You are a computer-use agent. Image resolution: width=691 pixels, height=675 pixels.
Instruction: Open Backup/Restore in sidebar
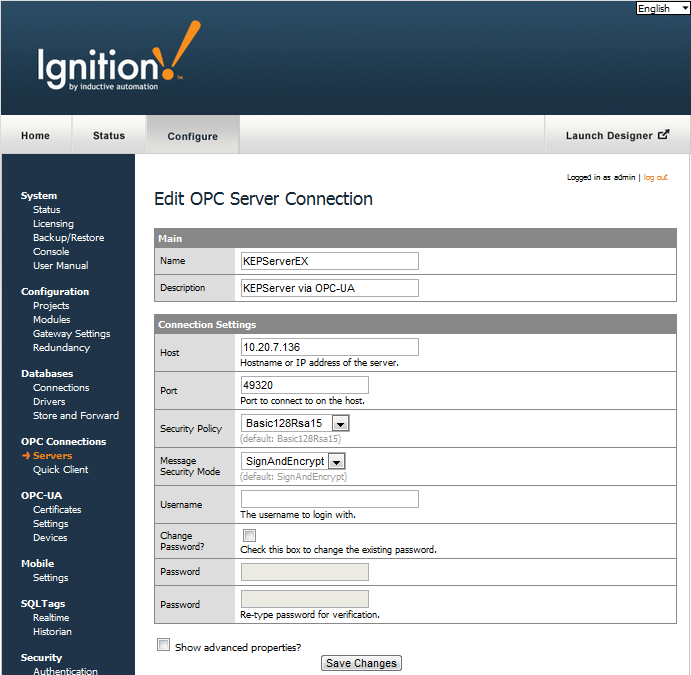click(68, 238)
